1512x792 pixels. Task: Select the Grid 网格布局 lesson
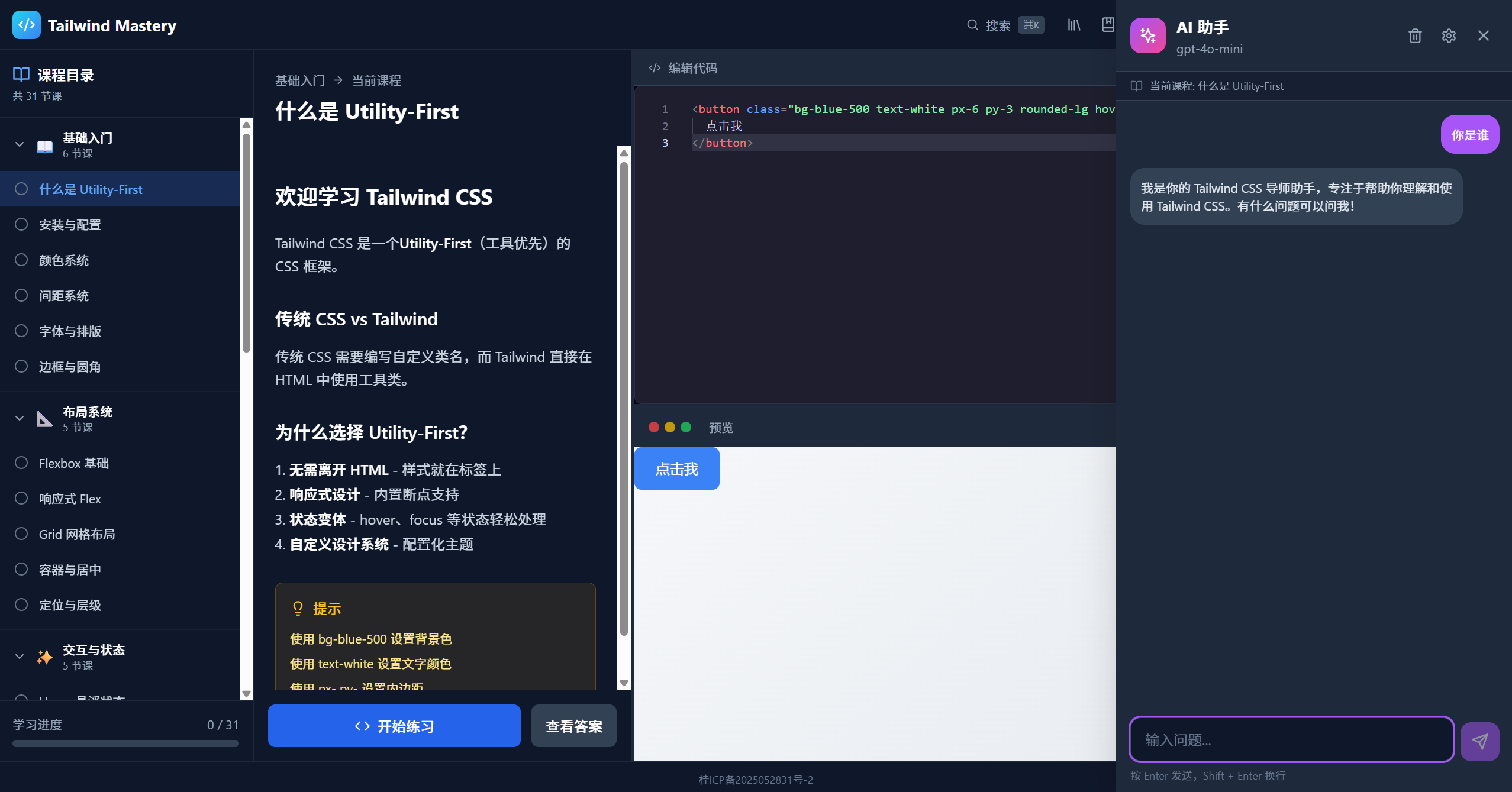(x=77, y=534)
